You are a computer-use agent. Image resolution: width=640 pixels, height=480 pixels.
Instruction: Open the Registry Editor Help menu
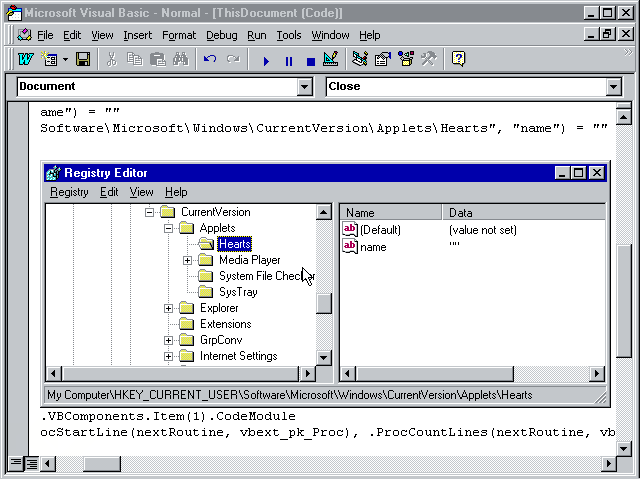pos(176,192)
